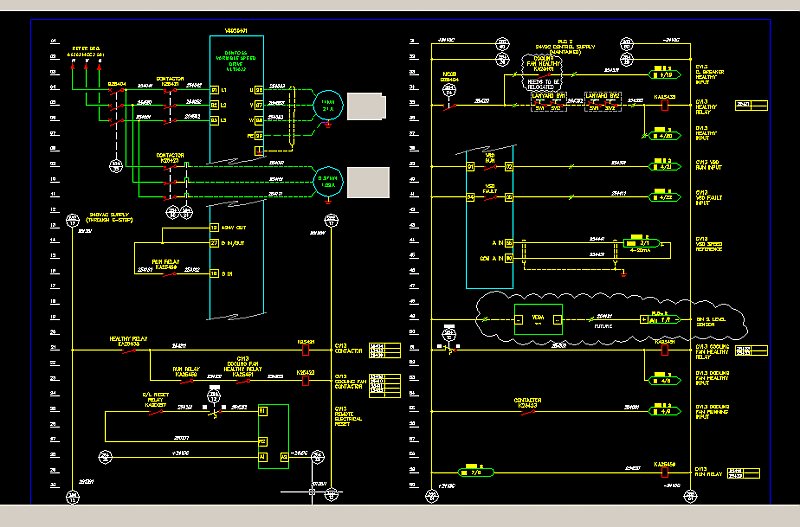800x527 pixels.
Task: Select the 4/22 VSD fault input tag
Action: click(x=663, y=196)
